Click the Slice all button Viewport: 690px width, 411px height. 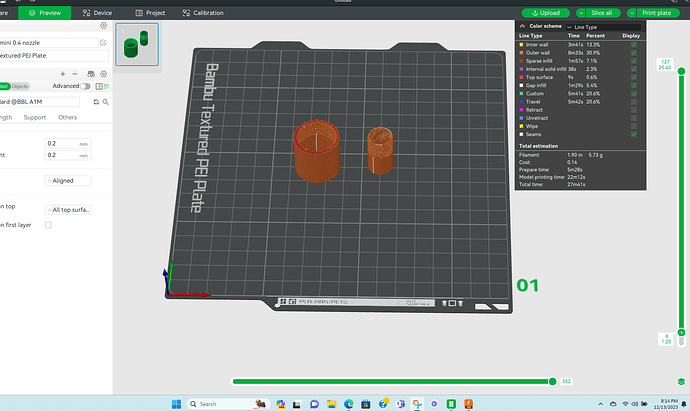[x=603, y=13]
